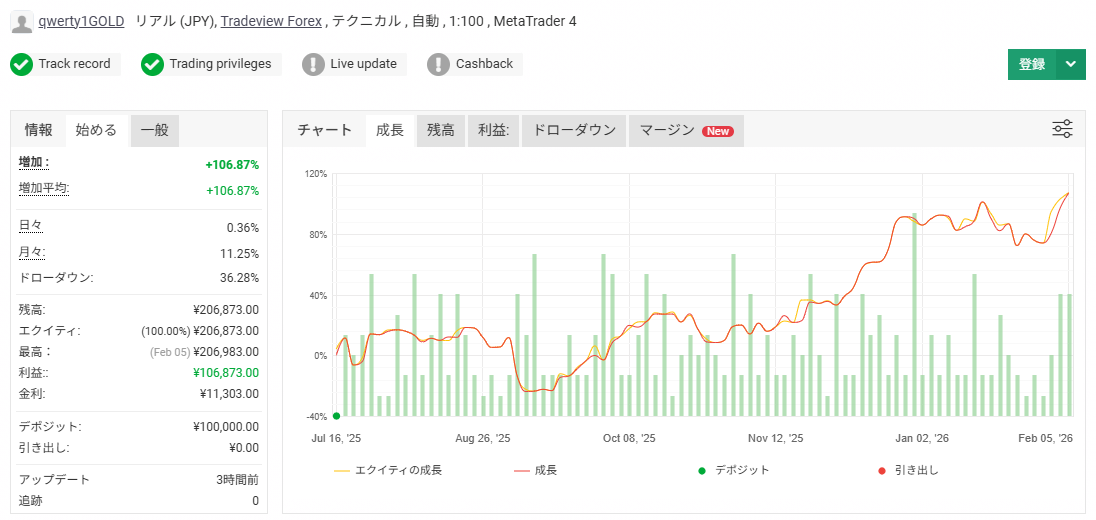Click the Trading privileges checkmark icon
1096x520 pixels.
152,64
